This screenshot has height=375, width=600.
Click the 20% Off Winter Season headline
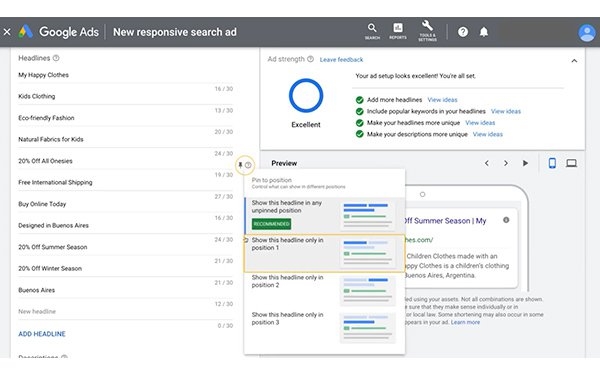click(126, 269)
